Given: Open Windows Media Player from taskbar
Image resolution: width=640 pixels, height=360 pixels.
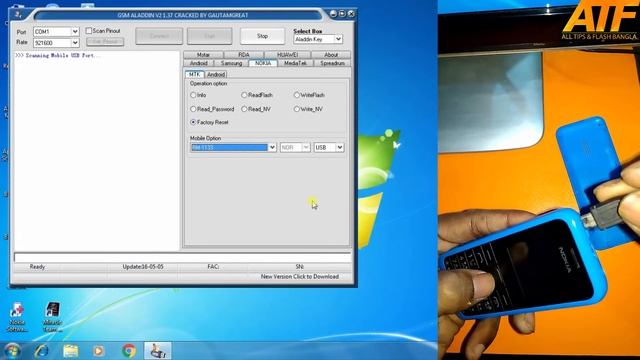Looking at the screenshot, I should pos(98,351).
